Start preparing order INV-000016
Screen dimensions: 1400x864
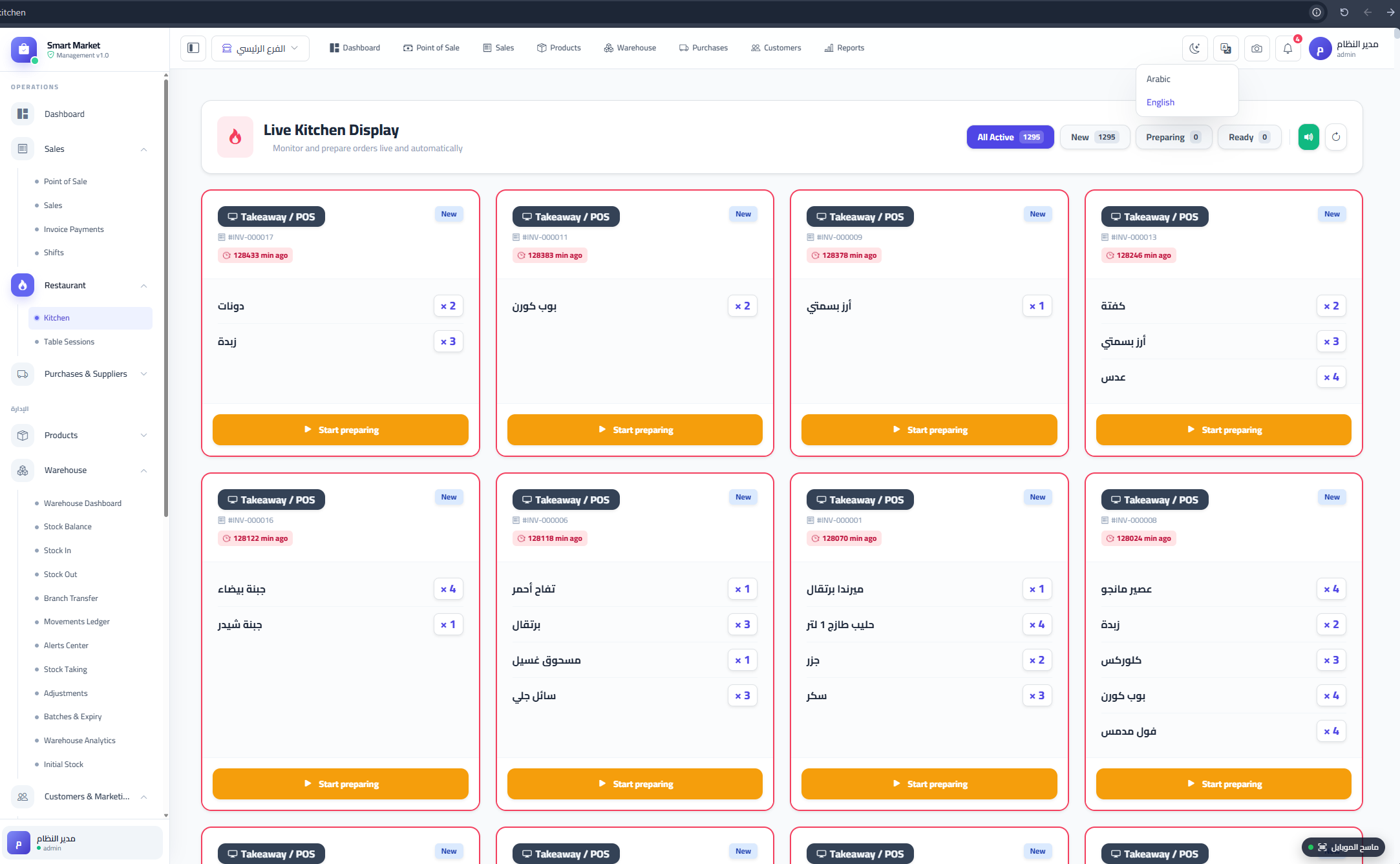(341, 784)
